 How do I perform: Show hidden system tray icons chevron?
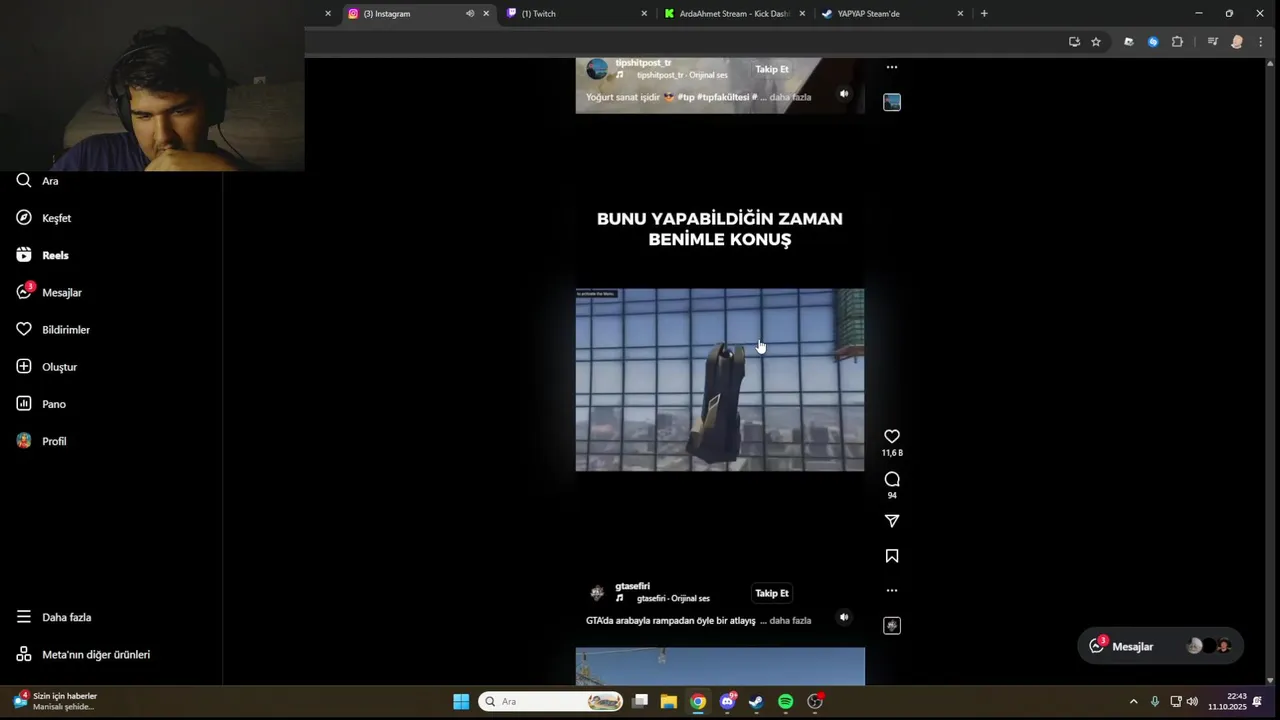[x=1133, y=702]
